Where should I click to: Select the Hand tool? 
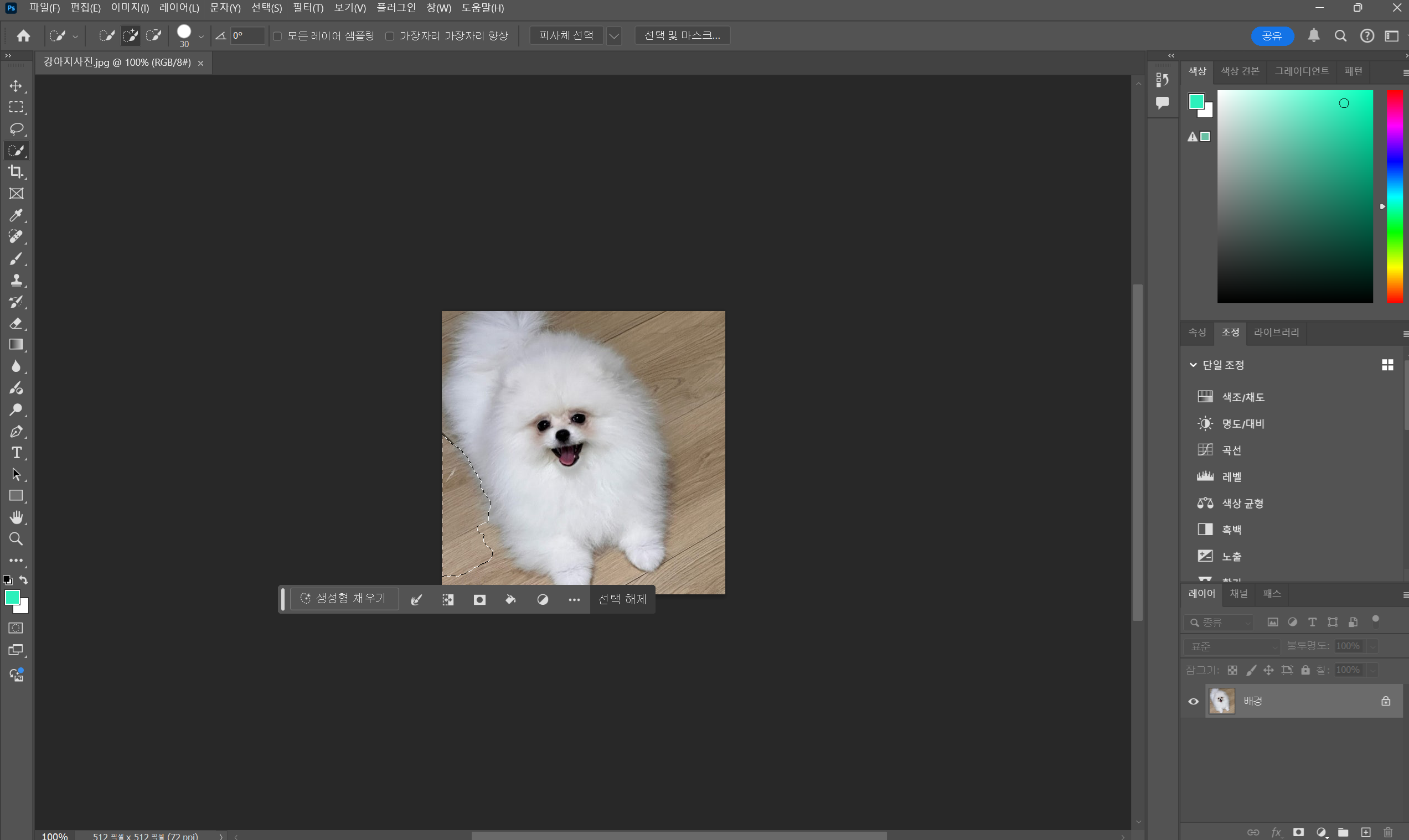pyautogui.click(x=16, y=517)
